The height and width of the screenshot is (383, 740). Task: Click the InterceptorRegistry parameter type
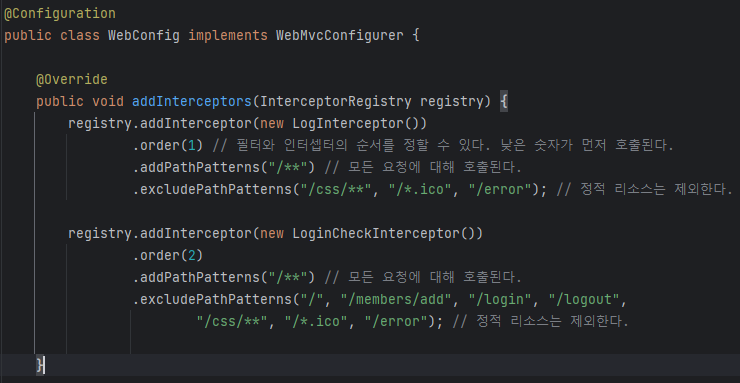[336, 101]
